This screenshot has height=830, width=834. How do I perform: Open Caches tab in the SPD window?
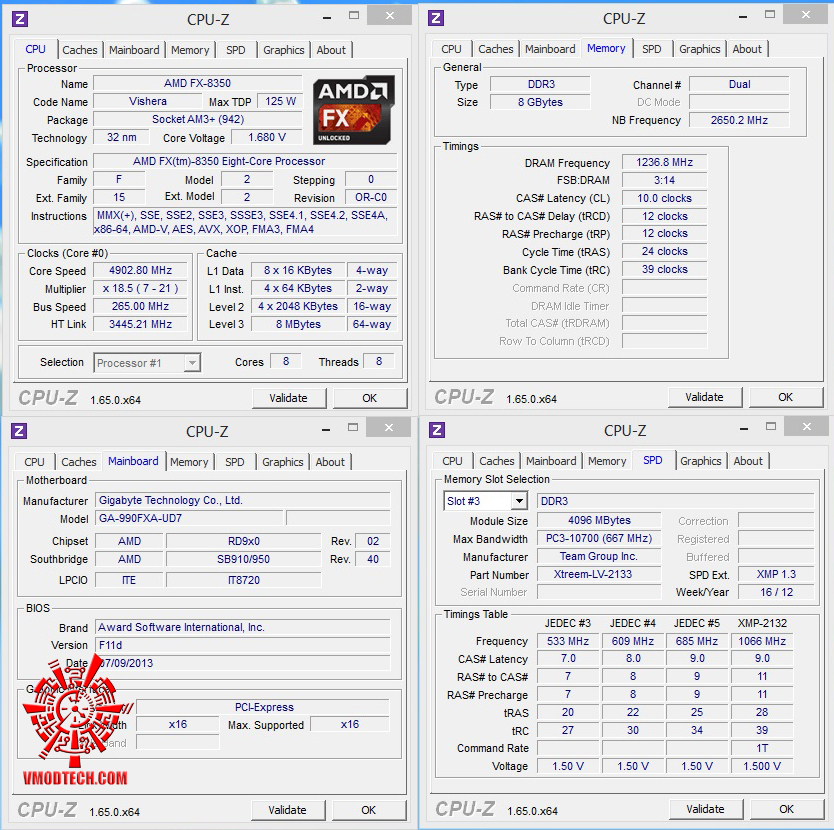497,461
